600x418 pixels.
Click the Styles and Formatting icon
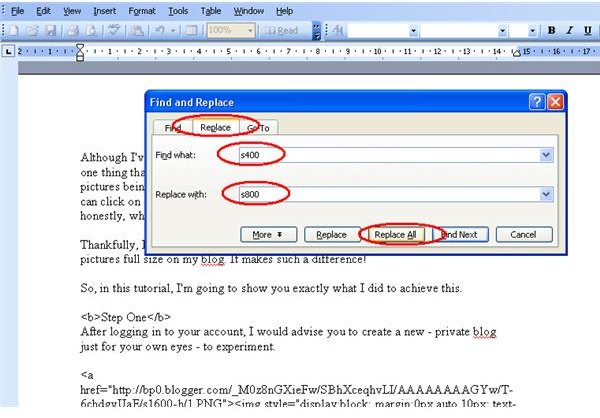click(x=338, y=30)
